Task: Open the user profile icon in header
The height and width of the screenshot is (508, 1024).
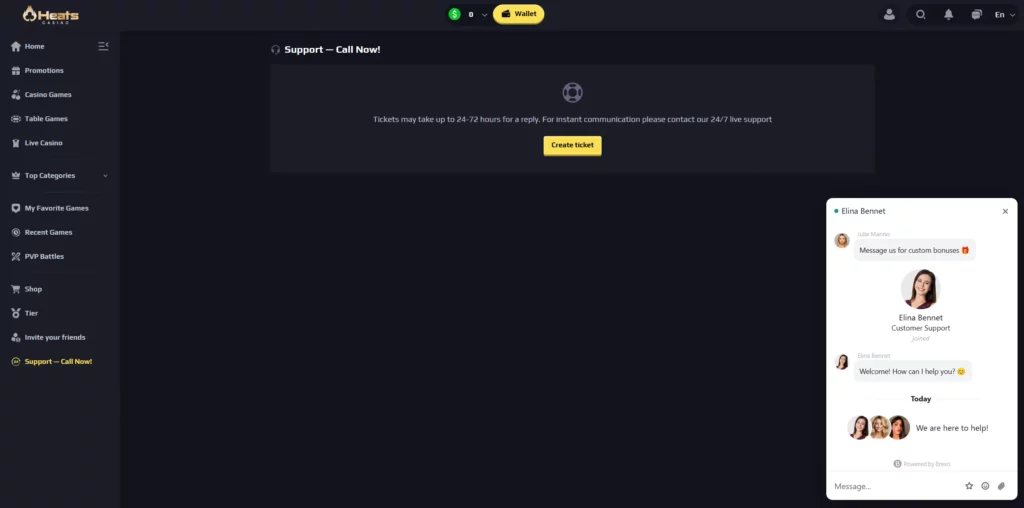Action: point(889,14)
